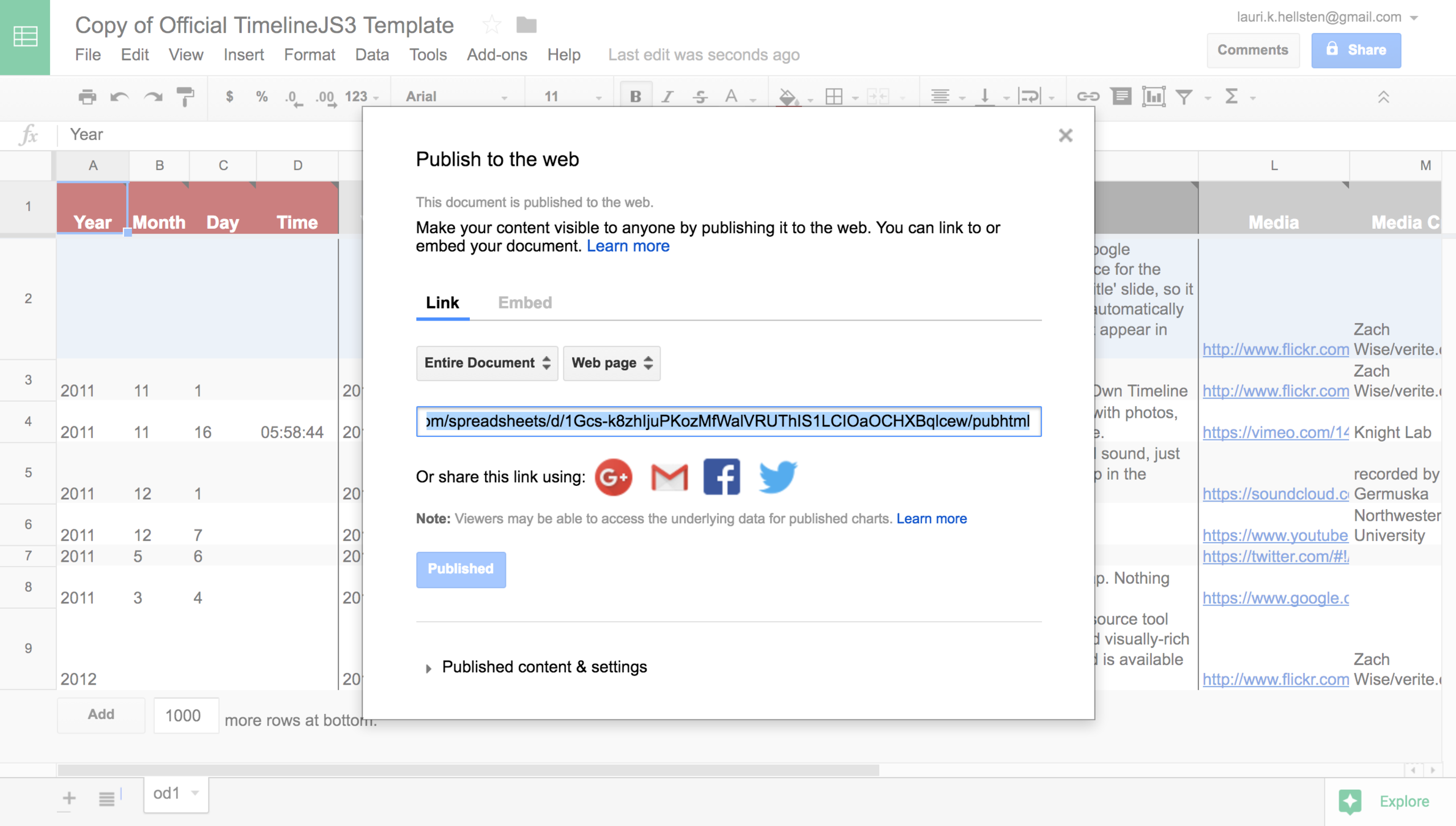Switch to the Embed tab
Image resolution: width=1456 pixels, height=826 pixels.
pos(524,303)
